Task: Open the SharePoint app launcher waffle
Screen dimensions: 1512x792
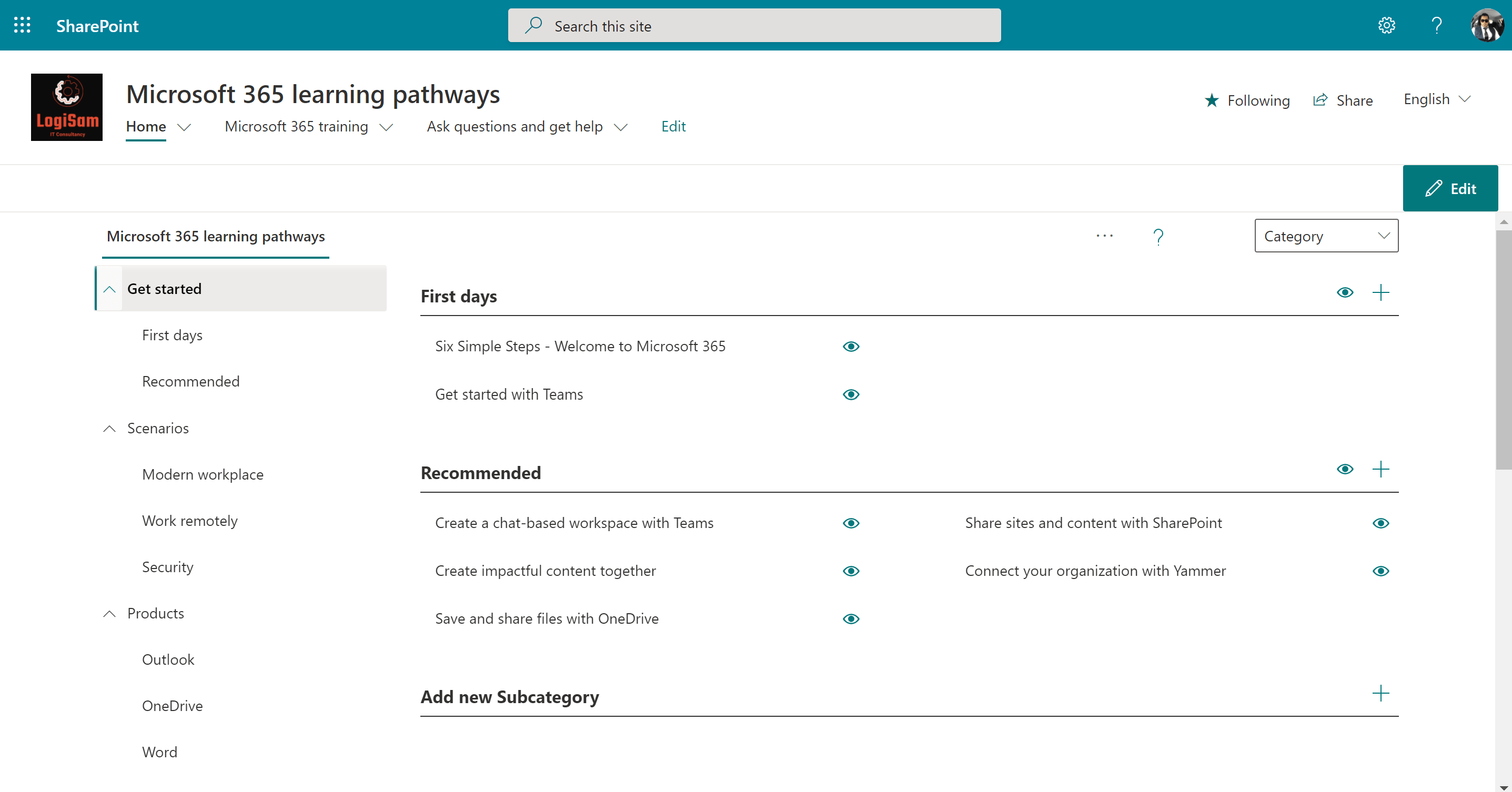Action: [x=22, y=25]
